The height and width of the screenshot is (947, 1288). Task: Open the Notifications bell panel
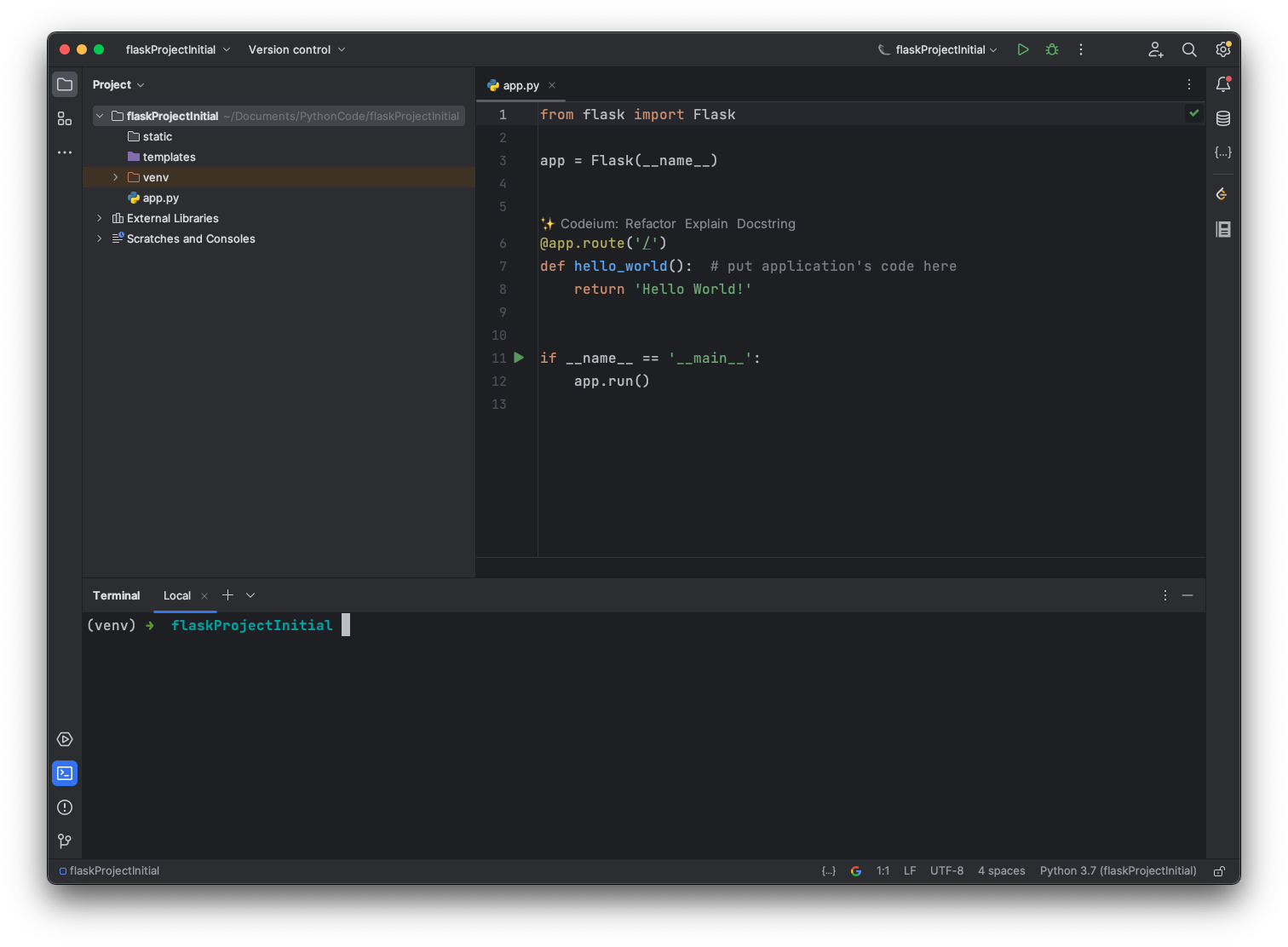(1223, 84)
